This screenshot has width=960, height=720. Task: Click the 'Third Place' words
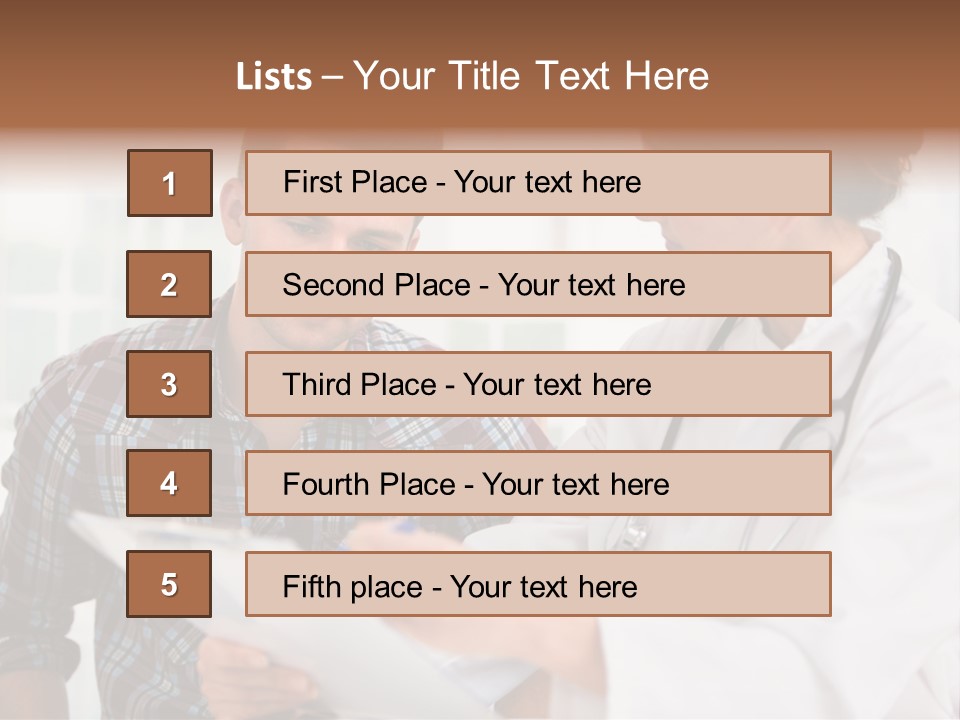pos(359,384)
